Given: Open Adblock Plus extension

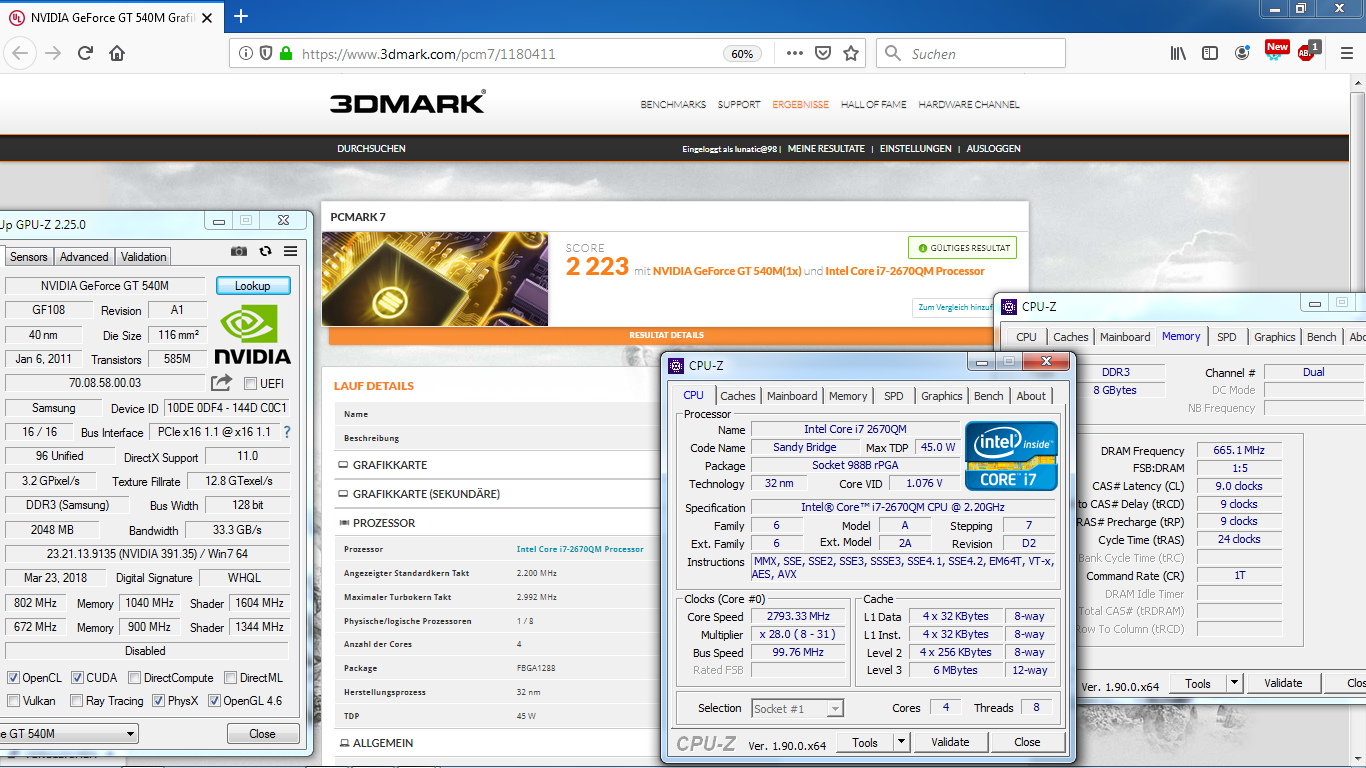Looking at the screenshot, I should [1307, 53].
